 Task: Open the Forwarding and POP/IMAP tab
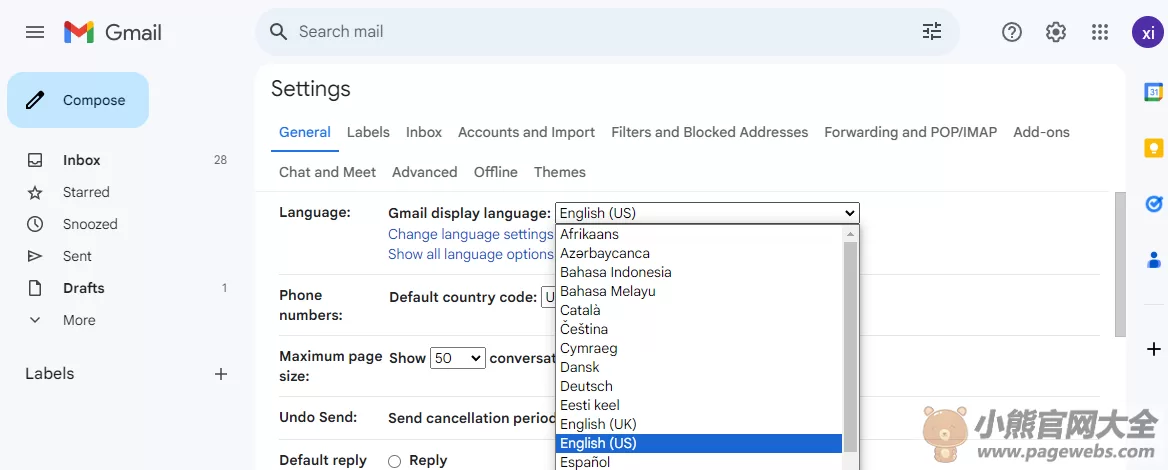click(x=910, y=133)
